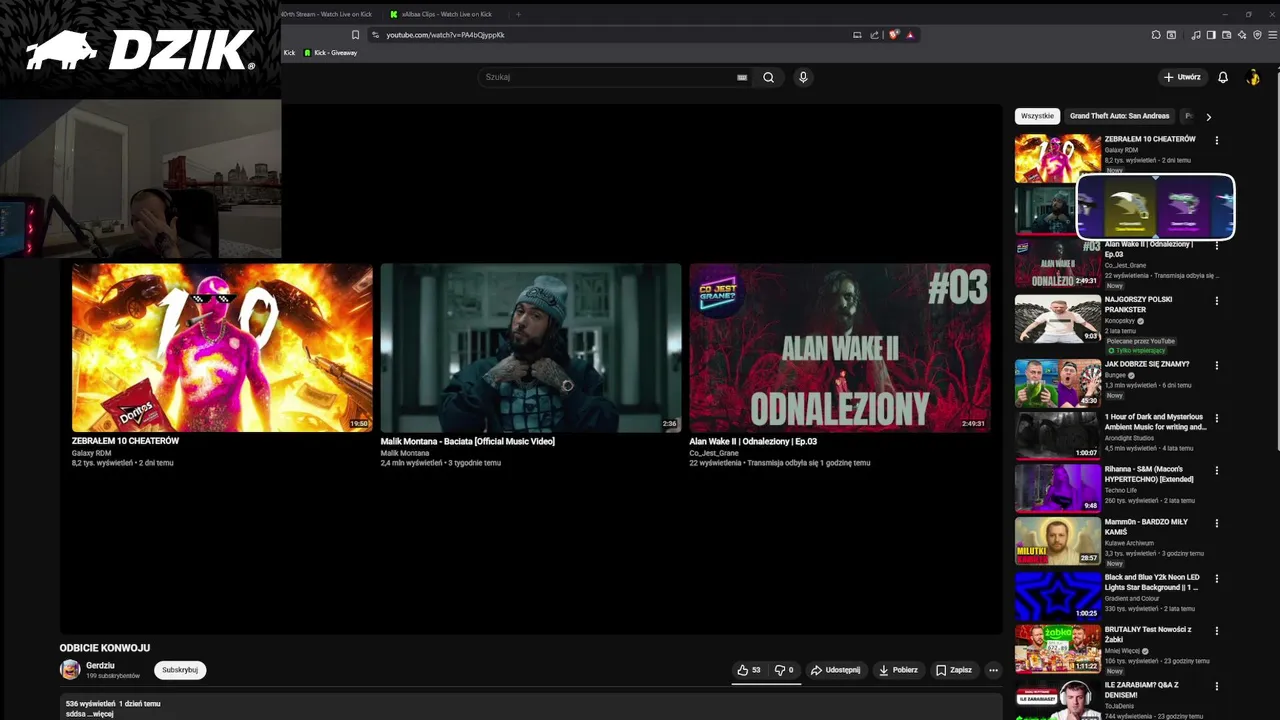The width and height of the screenshot is (1280, 720).
Task: Open the Brave VPN shield icon
Action: [x=1257, y=35]
